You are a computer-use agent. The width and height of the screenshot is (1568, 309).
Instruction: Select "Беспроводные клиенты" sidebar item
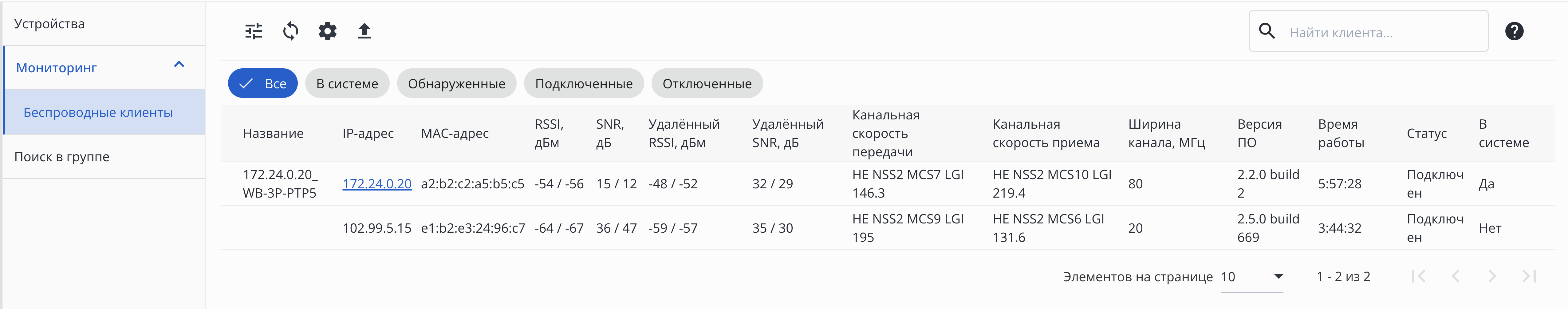click(98, 113)
